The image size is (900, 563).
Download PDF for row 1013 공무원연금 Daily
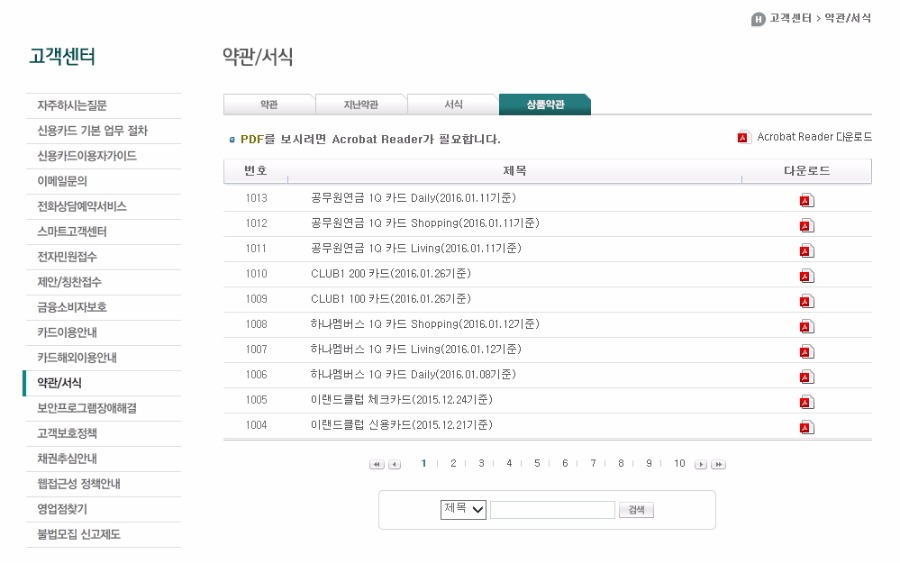point(806,200)
